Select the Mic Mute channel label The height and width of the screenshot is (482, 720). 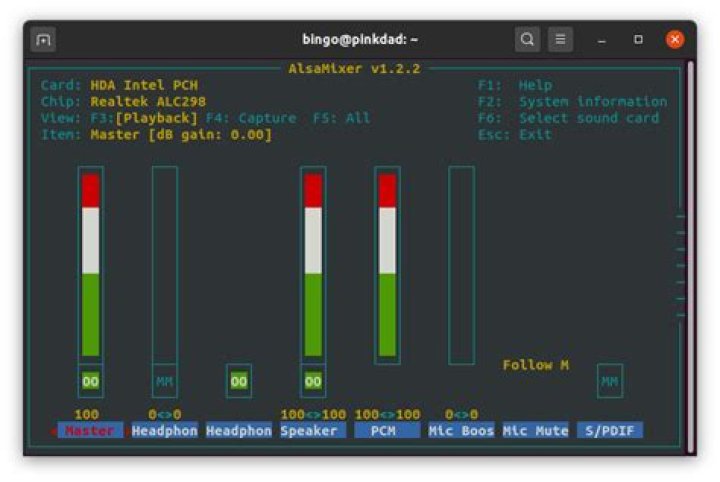tap(535, 431)
